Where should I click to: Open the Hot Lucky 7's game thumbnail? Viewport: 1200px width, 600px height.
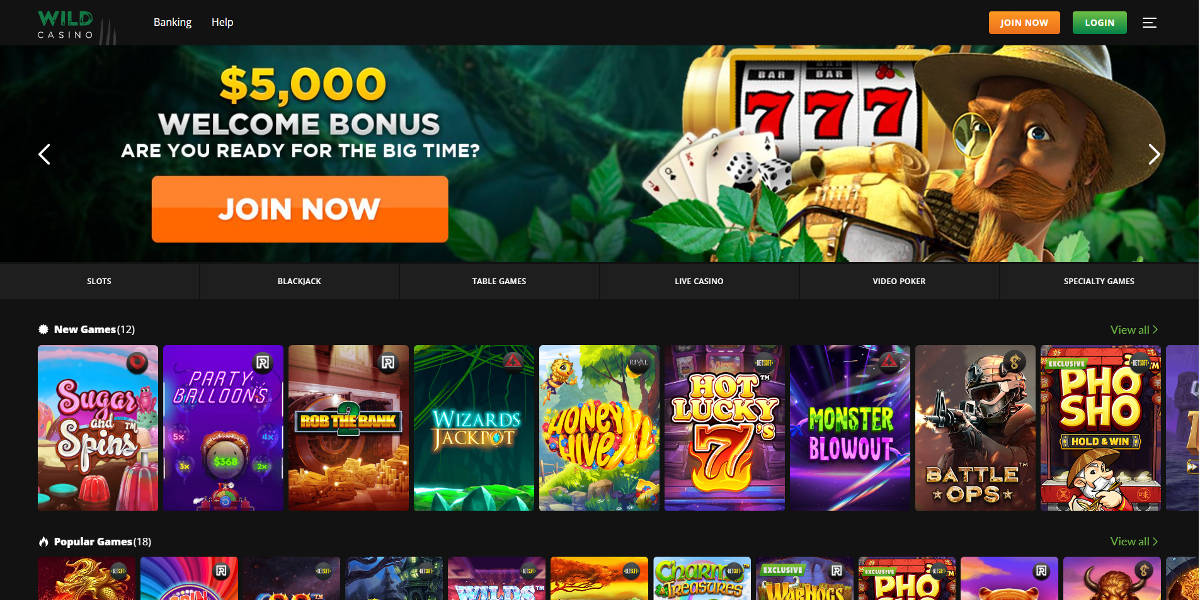(725, 428)
